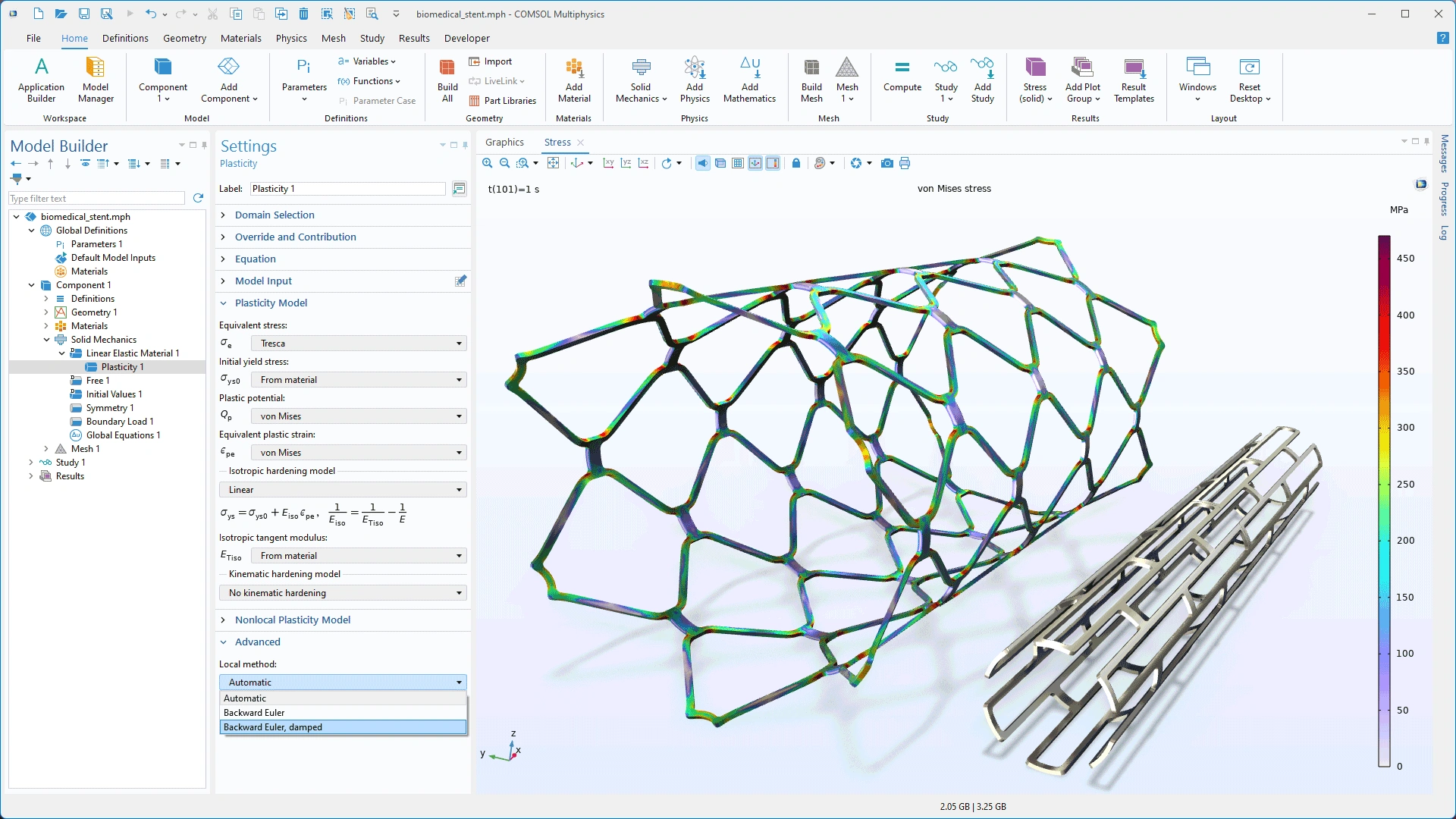Click the von Mises stress color legend
Screen dimensions: 1456x819
[x=1385, y=500]
